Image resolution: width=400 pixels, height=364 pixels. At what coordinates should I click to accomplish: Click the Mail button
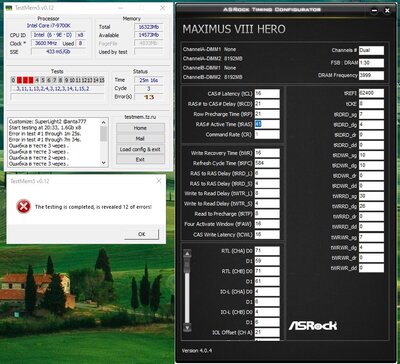[x=140, y=138]
